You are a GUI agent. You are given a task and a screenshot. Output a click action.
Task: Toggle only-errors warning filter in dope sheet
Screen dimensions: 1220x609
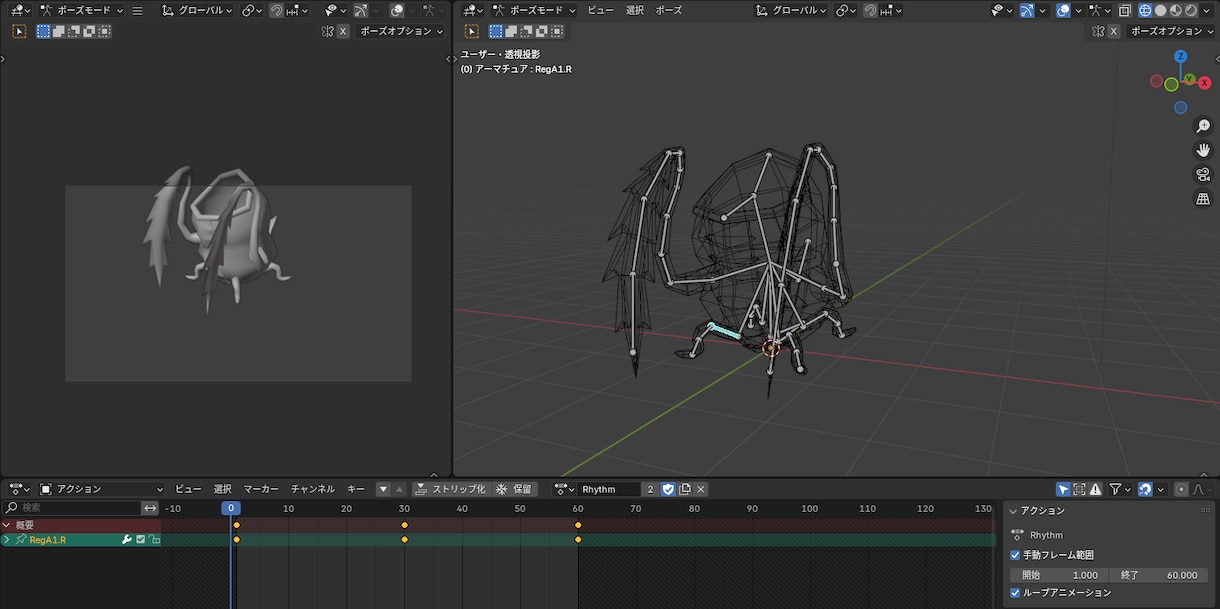(x=1095, y=489)
